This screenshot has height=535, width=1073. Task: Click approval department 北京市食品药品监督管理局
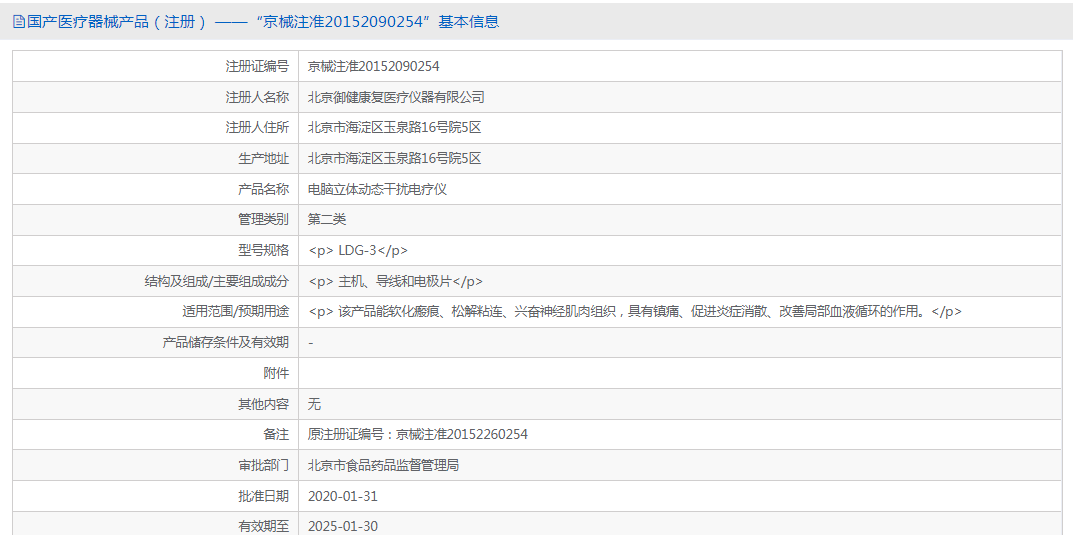click(383, 465)
